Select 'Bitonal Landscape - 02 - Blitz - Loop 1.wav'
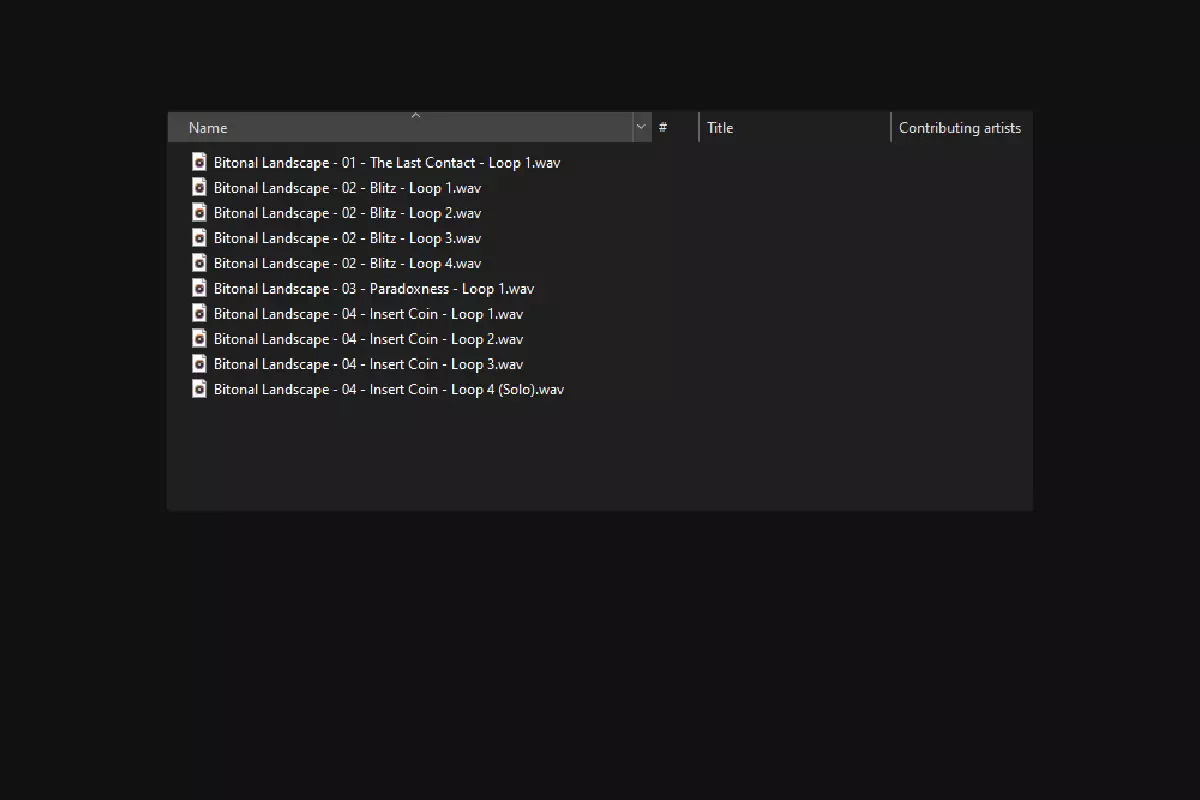This screenshot has height=800, width=1200. [347, 187]
